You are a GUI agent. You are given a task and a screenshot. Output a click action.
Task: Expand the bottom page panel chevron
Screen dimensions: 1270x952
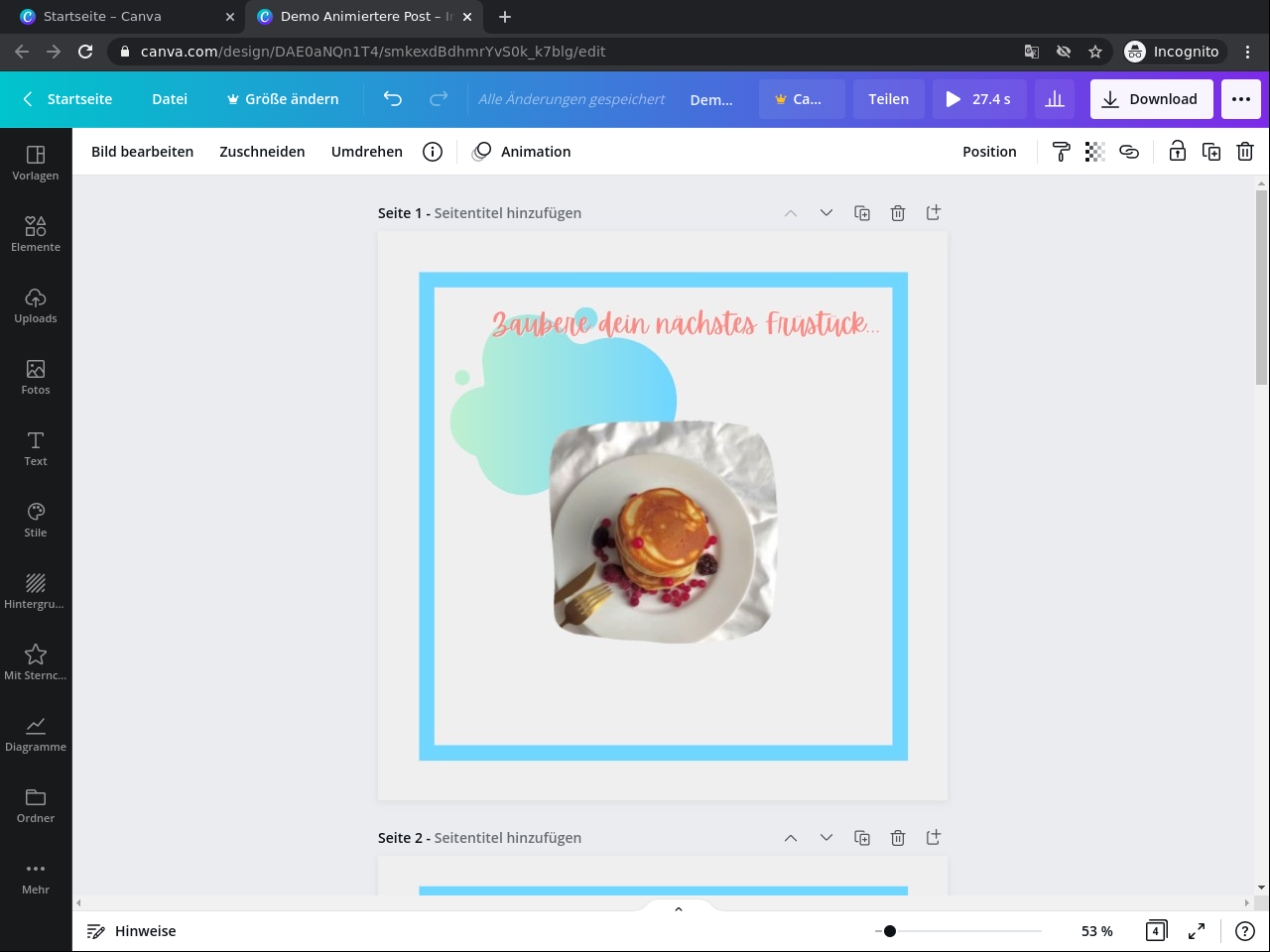[679, 908]
